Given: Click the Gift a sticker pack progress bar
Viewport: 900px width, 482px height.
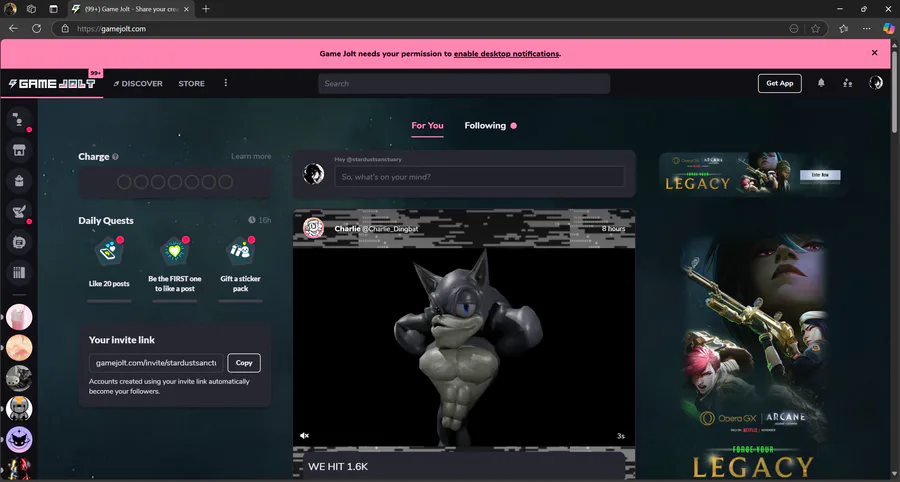Looking at the screenshot, I should tap(240, 301).
